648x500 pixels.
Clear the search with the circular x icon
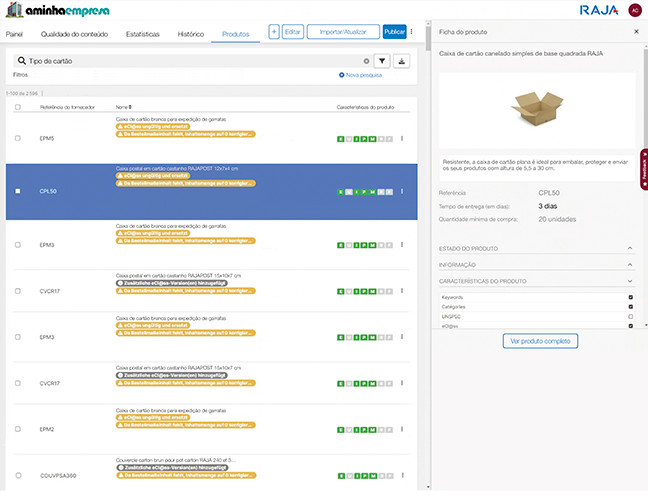point(366,61)
